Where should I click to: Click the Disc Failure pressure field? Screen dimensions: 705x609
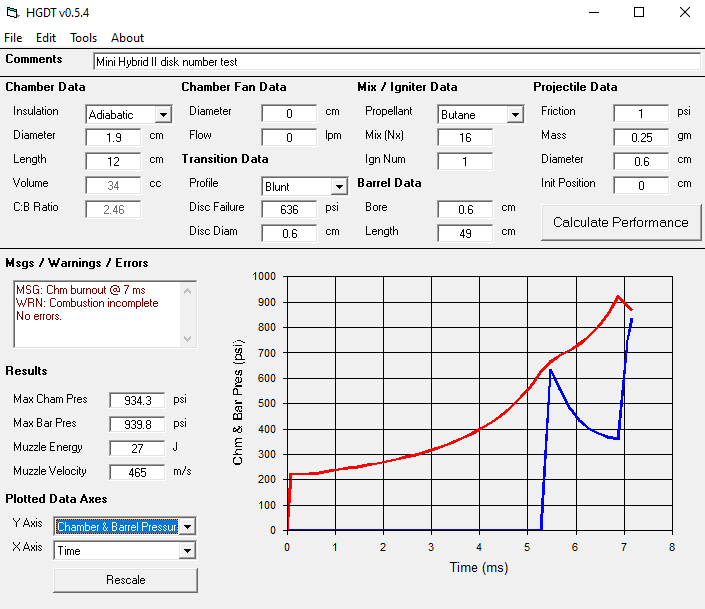[289, 209]
